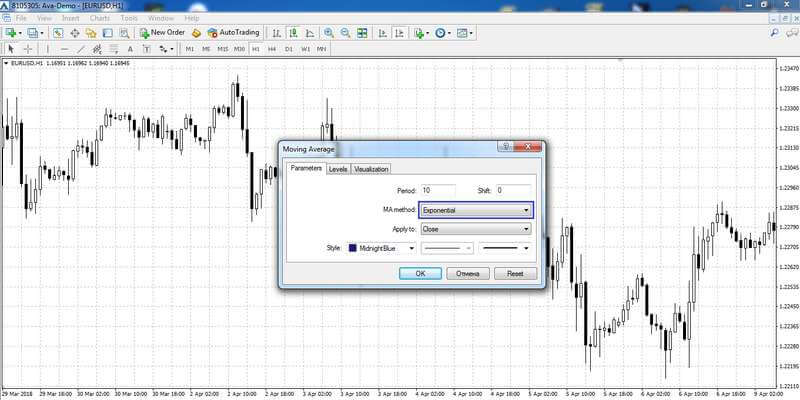This screenshot has height=400, width=800.
Task: Switch chart to D1 timeframe
Action: point(289,49)
